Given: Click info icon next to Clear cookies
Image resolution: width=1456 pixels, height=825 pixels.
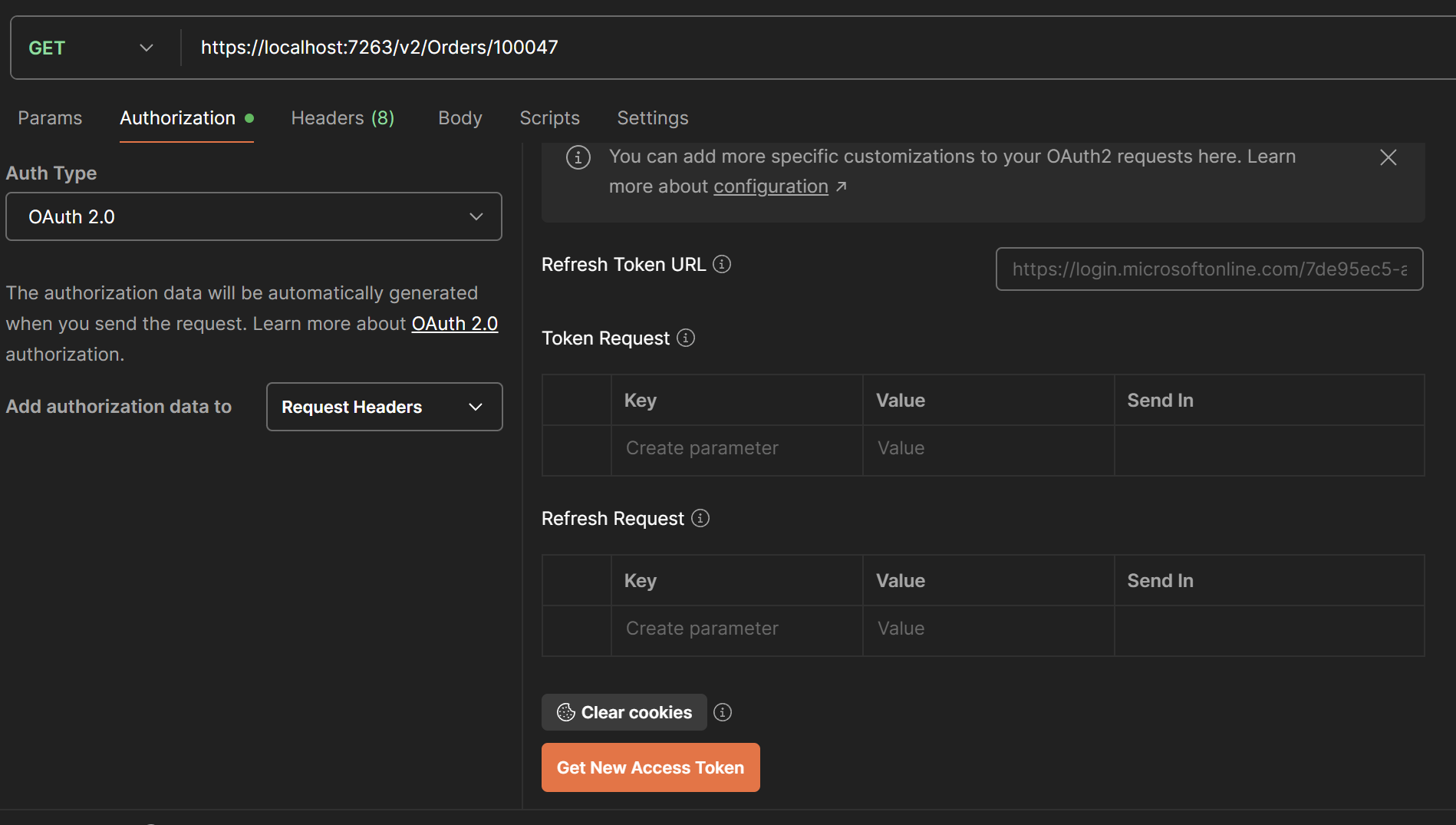Looking at the screenshot, I should 723,712.
